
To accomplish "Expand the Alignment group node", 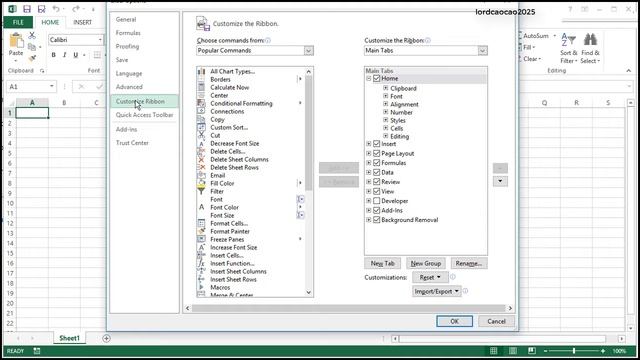I will (385, 104).
